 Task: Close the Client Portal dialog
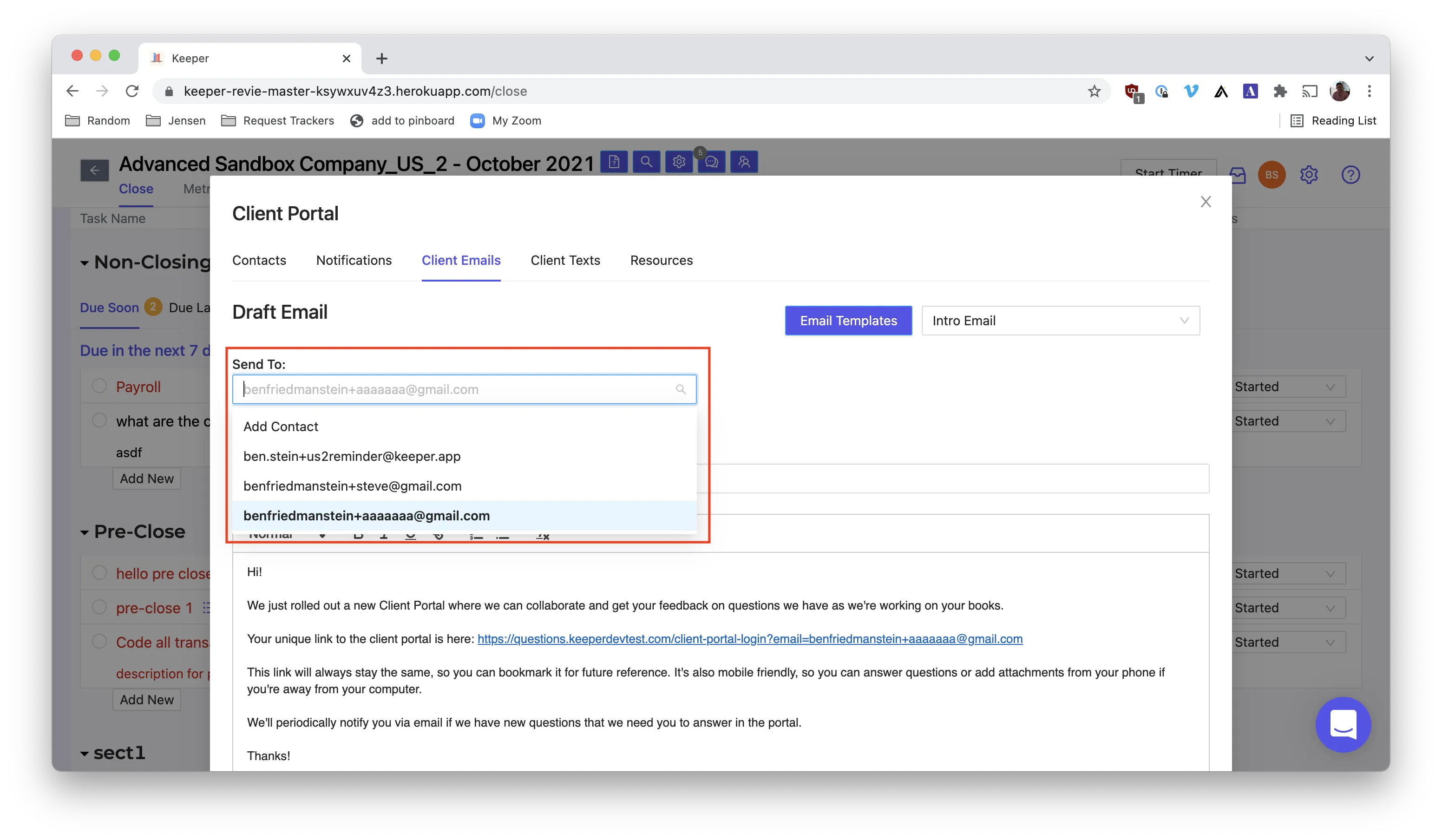coord(1206,202)
